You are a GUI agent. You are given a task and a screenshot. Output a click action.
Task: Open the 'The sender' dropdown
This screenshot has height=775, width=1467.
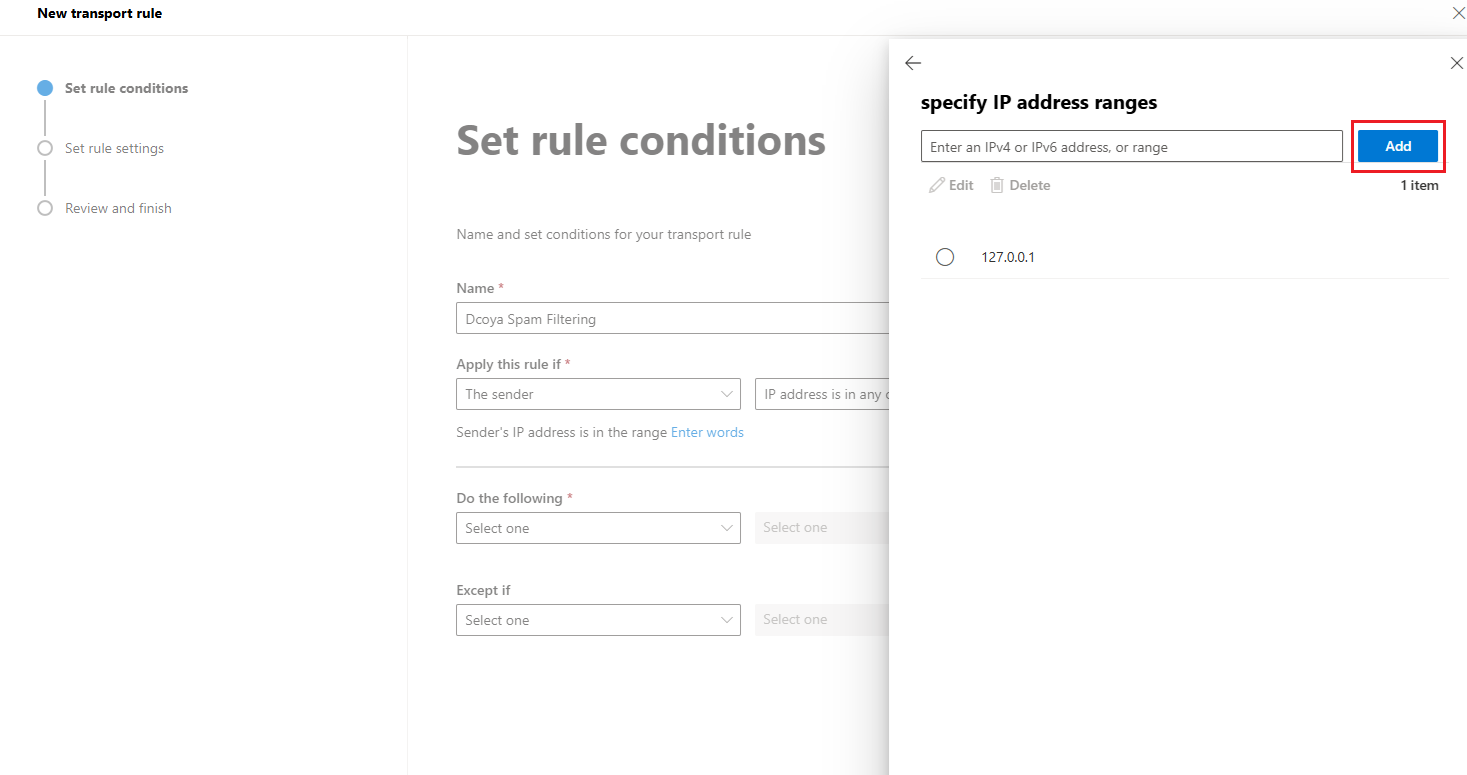click(598, 394)
